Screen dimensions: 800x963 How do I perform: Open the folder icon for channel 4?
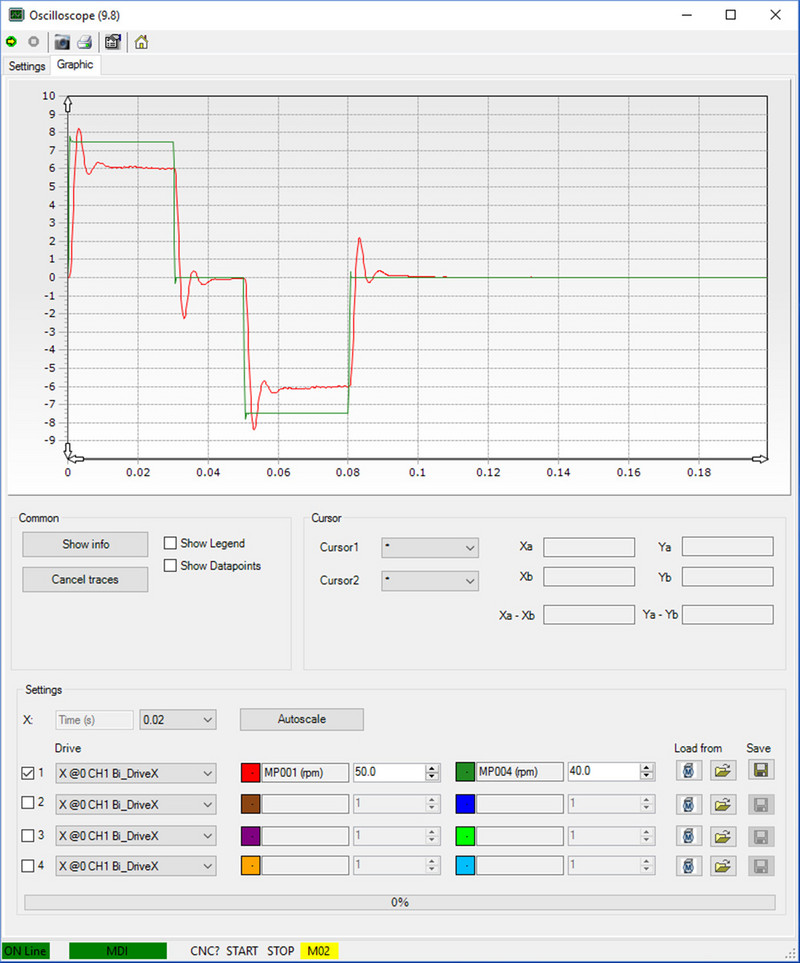(723, 865)
